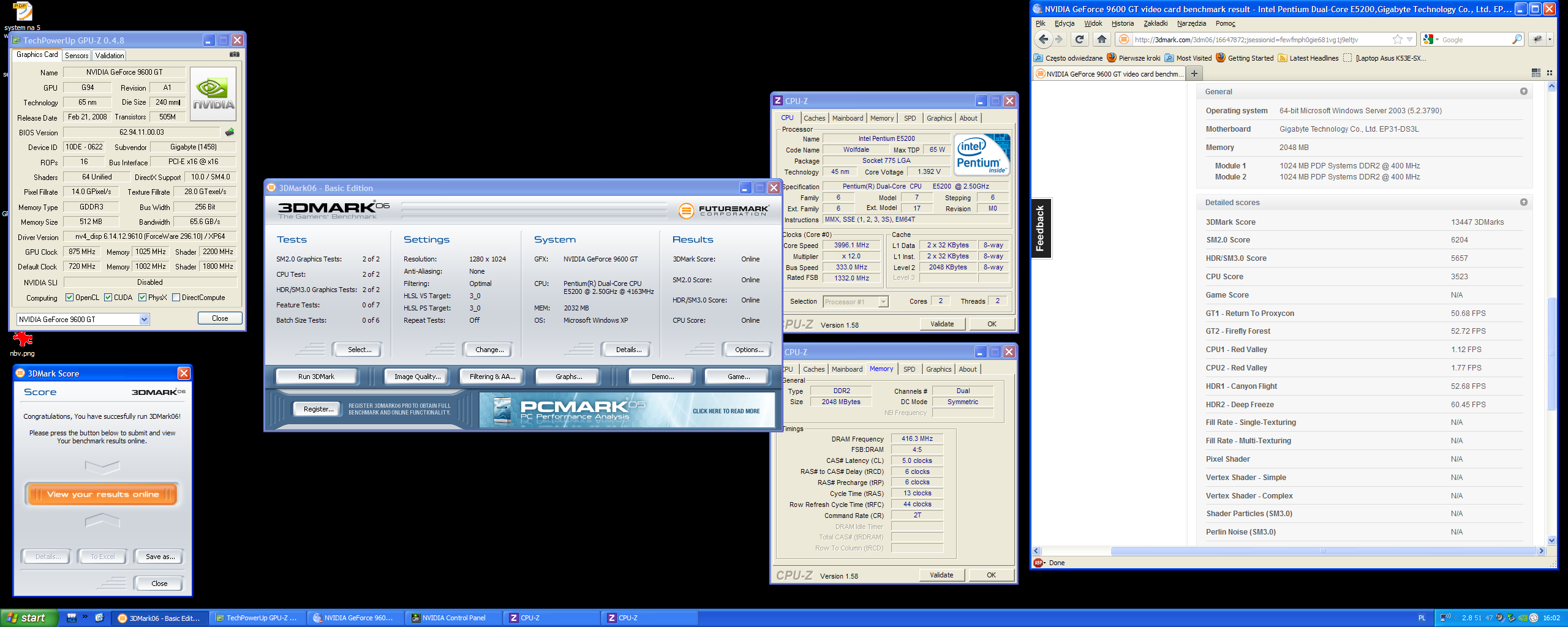Expand the quick launch overflow chevron
The image size is (1568, 627).
[85, 617]
